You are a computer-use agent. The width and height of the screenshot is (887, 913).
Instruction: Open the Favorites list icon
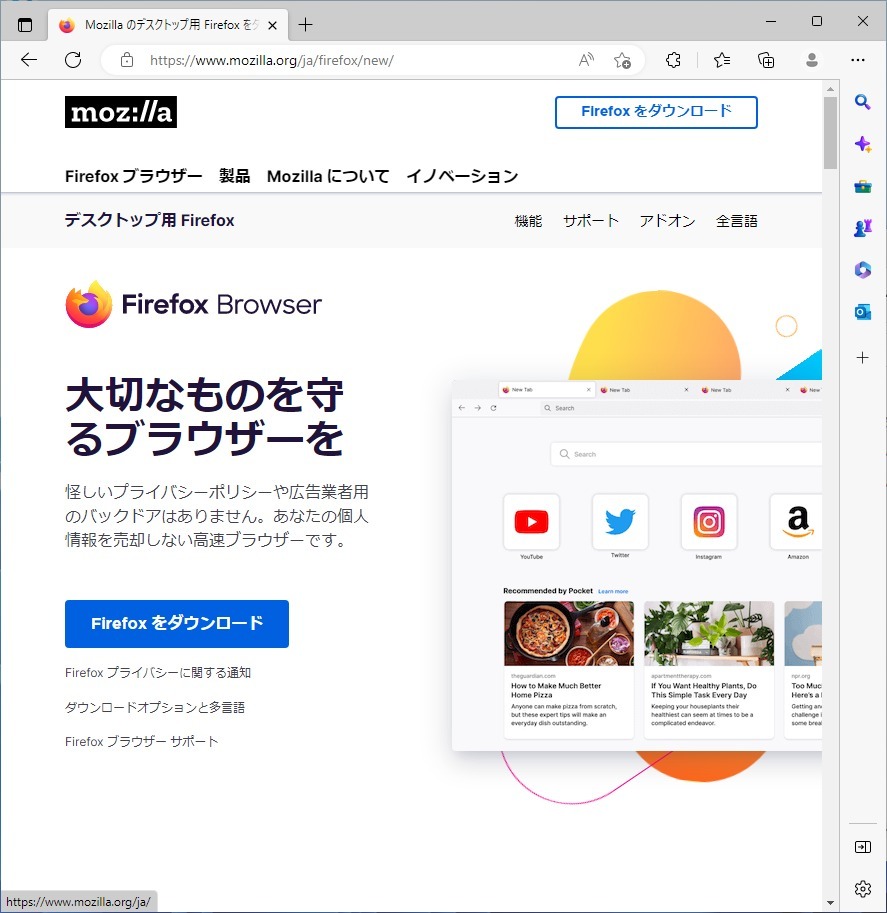coord(722,60)
